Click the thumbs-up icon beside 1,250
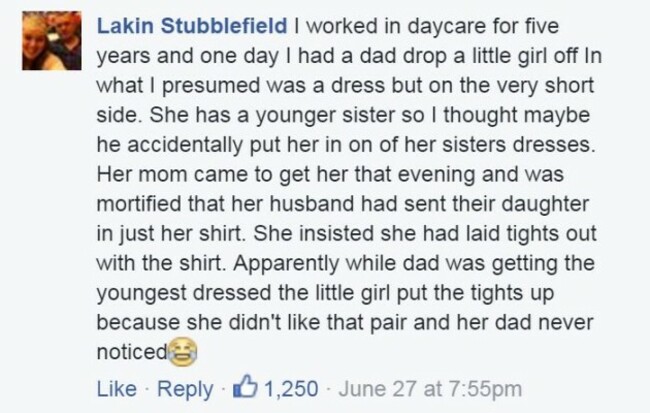 [245, 386]
